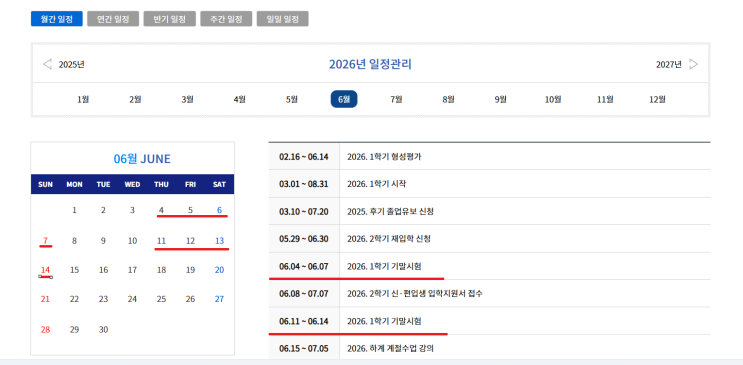Click the 03.10 ~ 07.20 date cell
The image size is (743, 365).
pyautogui.click(x=304, y=212)
